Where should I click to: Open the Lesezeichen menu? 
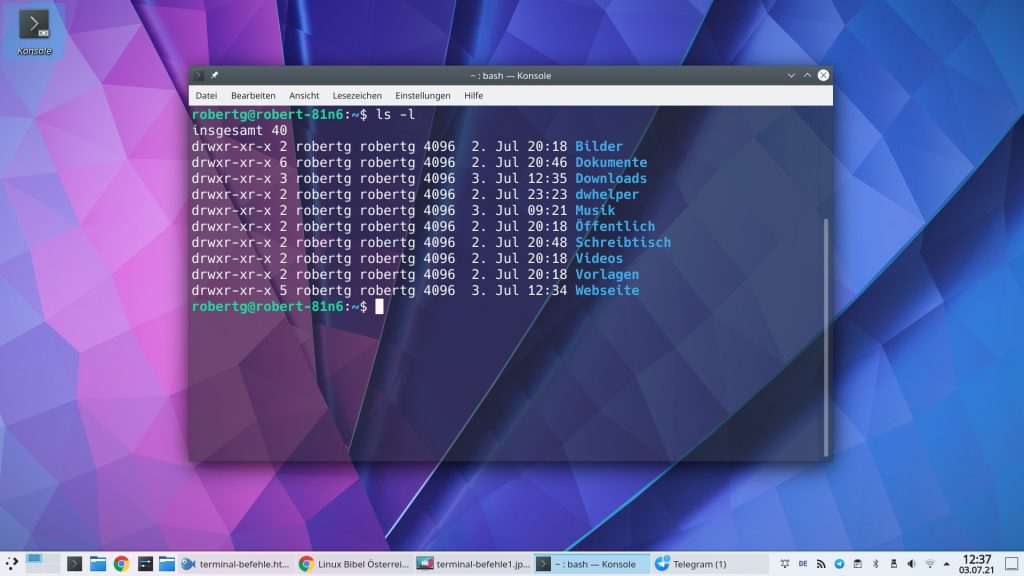[357, 95]
